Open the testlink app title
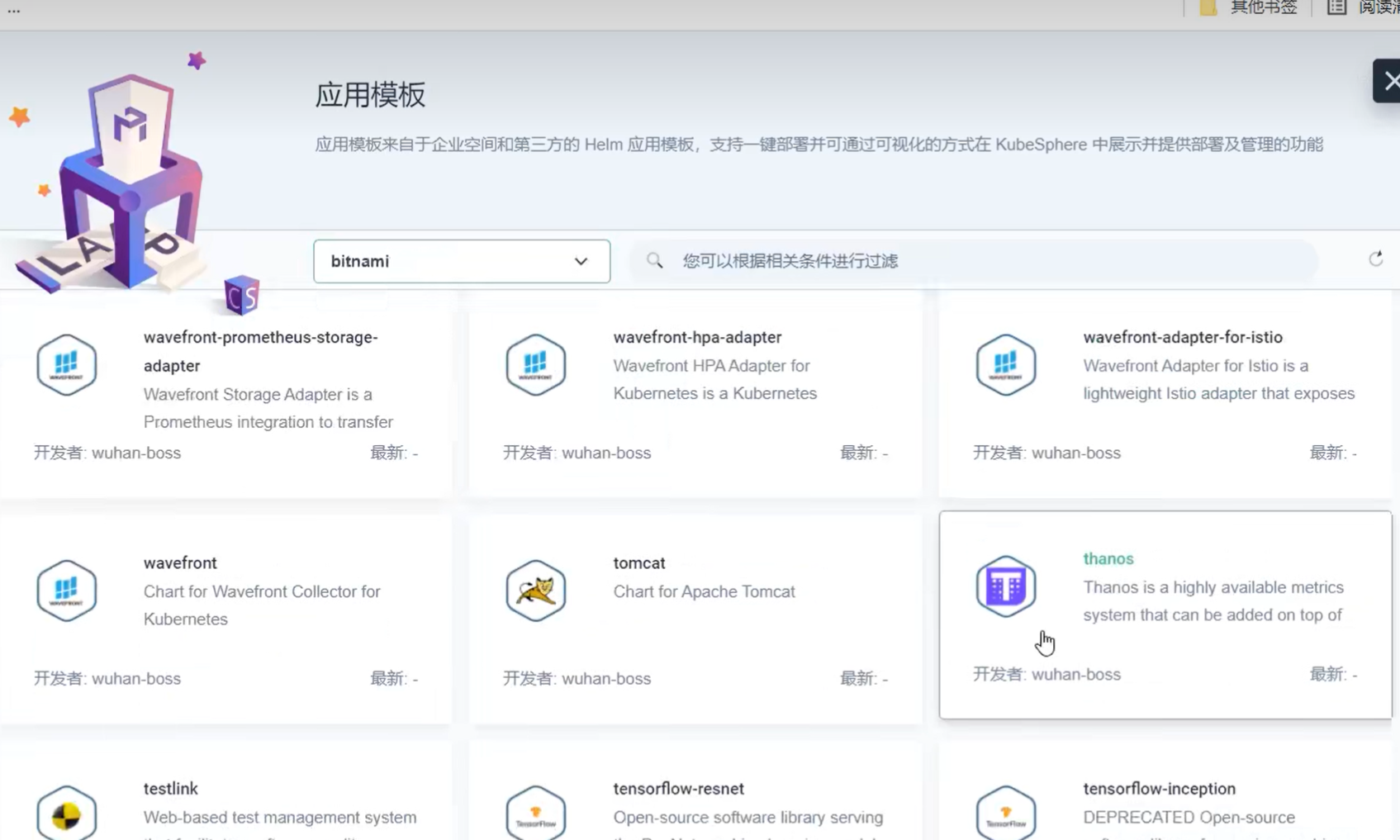The image size is (1400, 840). click(171, 788)
